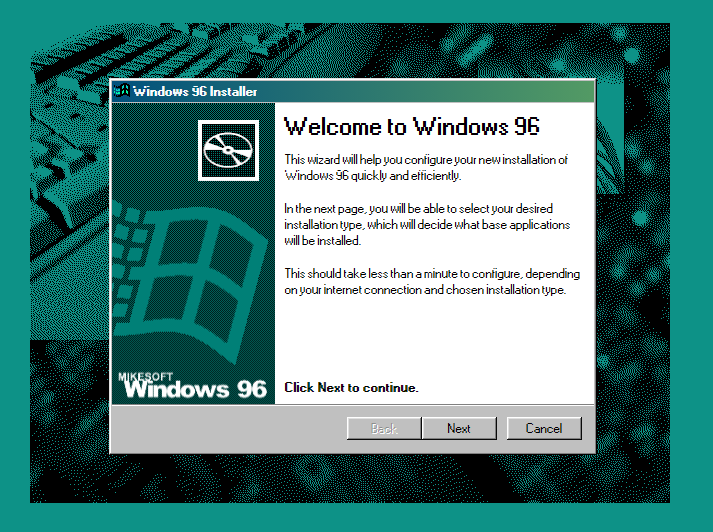Image resolution: width=713 pixels, height=532 pixels.
Task: Click the "Welcome to Windows 96" heading
Action: tap(412, 126)
